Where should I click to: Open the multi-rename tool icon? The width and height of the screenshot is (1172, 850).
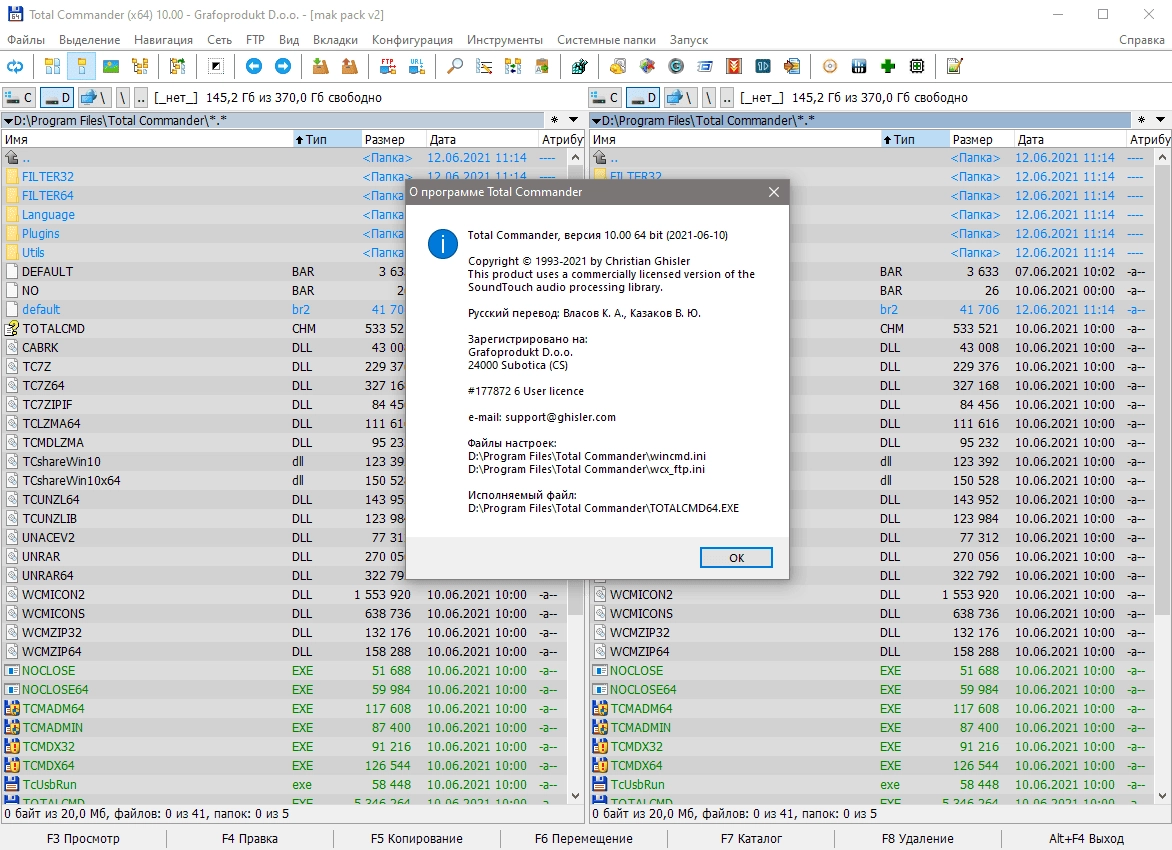(x=484, y=67)
